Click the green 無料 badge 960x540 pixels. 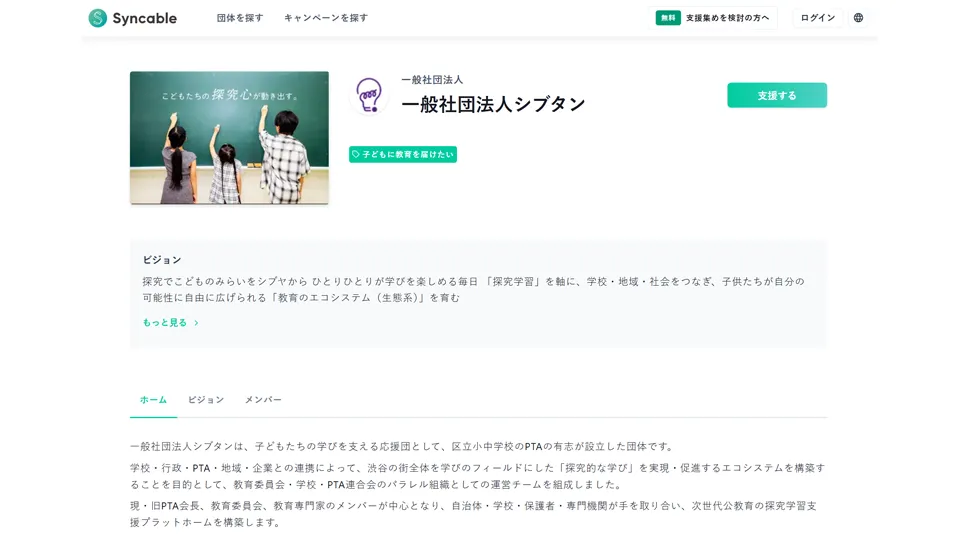tap(668, 18)
